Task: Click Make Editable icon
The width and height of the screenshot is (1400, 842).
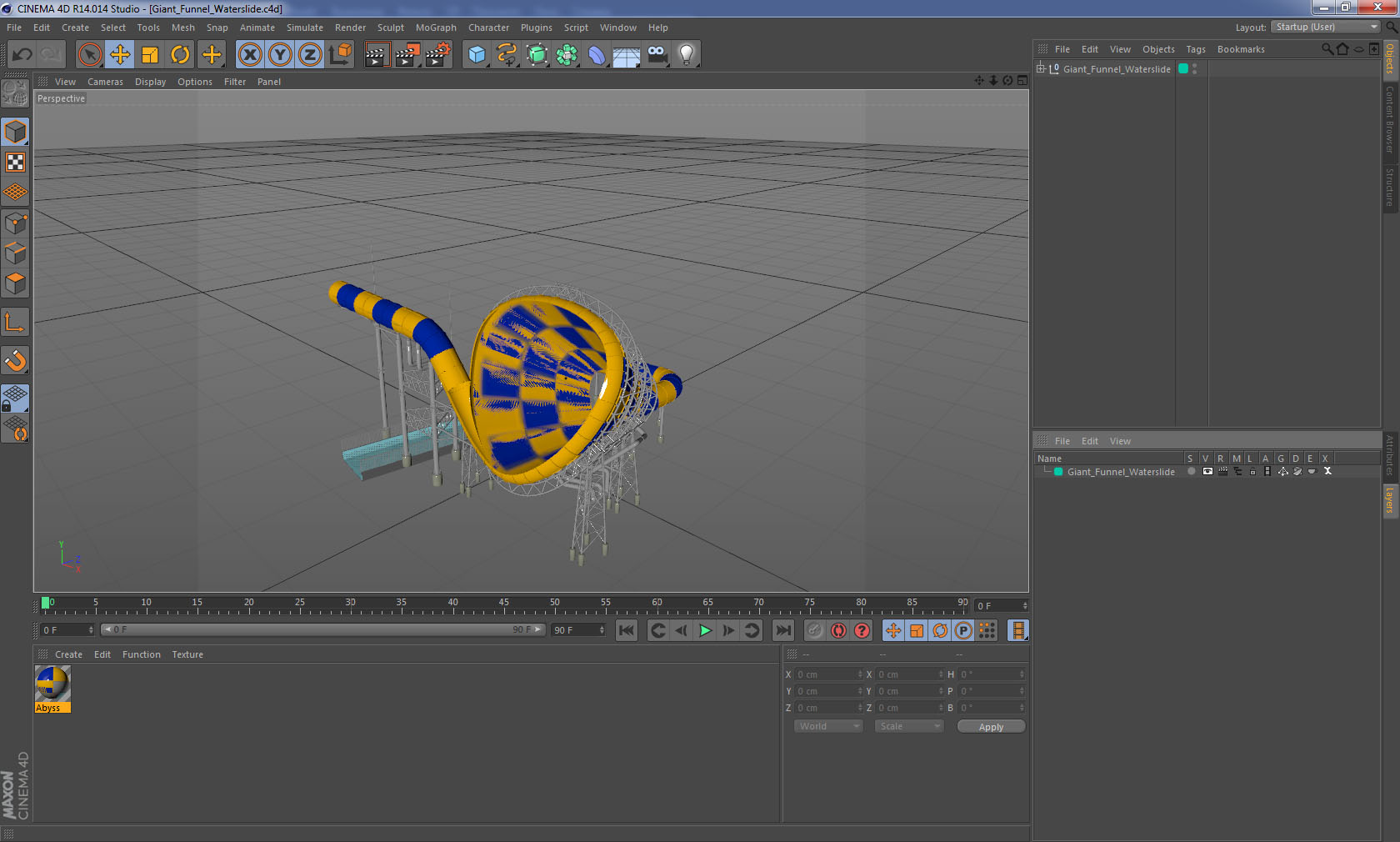Action: (x=15, y=93)
